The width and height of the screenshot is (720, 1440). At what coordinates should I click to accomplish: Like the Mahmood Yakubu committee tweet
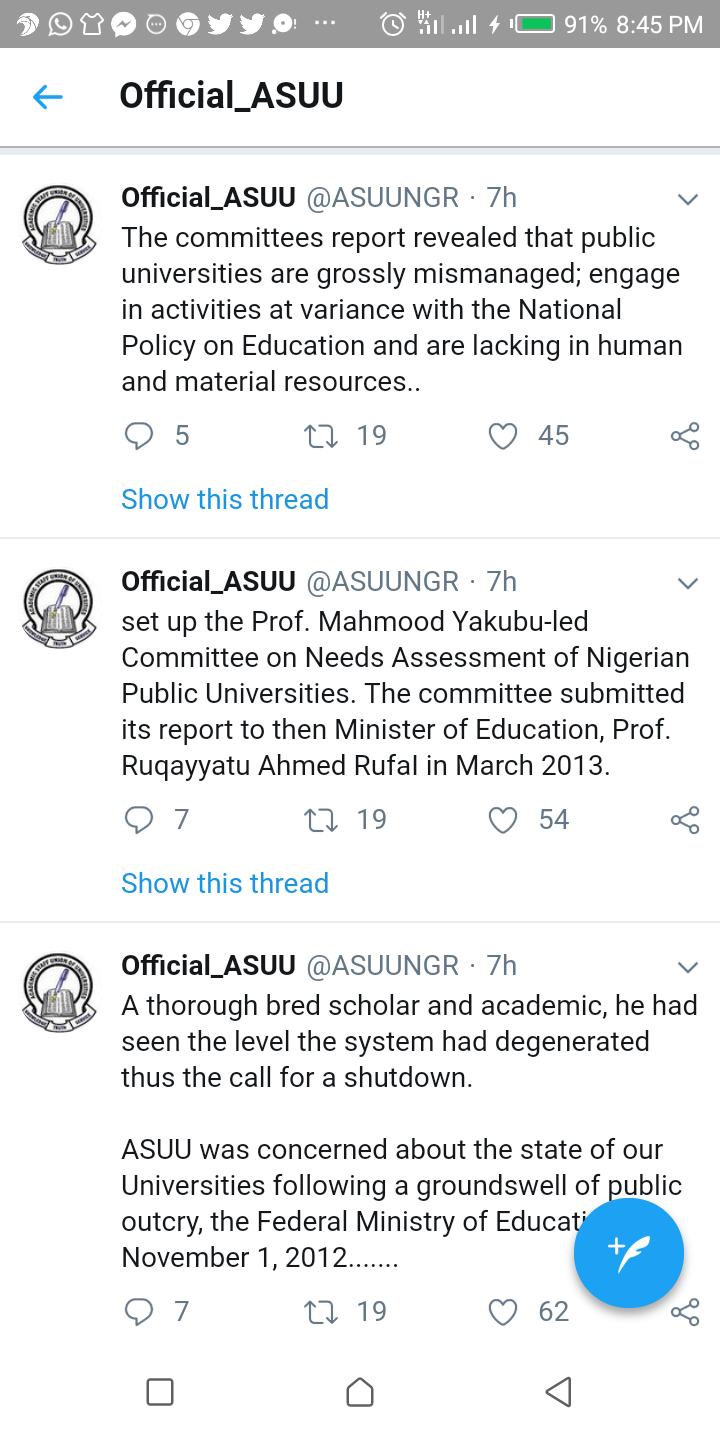[x=502, y=820]
